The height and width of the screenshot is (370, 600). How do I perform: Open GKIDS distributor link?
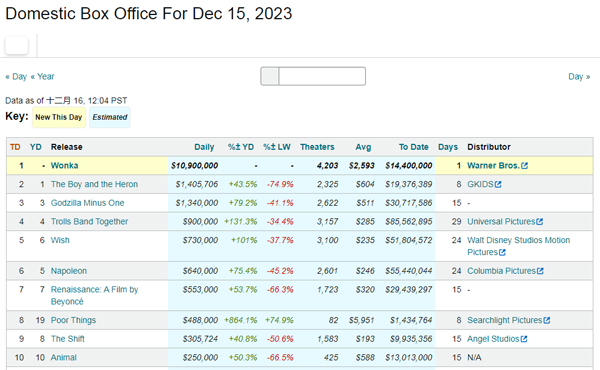480,184
